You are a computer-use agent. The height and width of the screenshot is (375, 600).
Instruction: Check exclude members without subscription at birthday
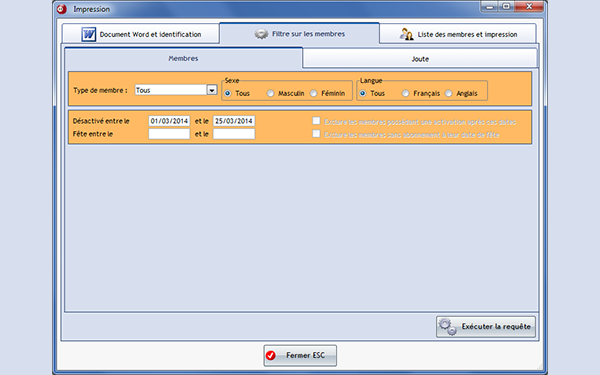[x=316, y=134]
